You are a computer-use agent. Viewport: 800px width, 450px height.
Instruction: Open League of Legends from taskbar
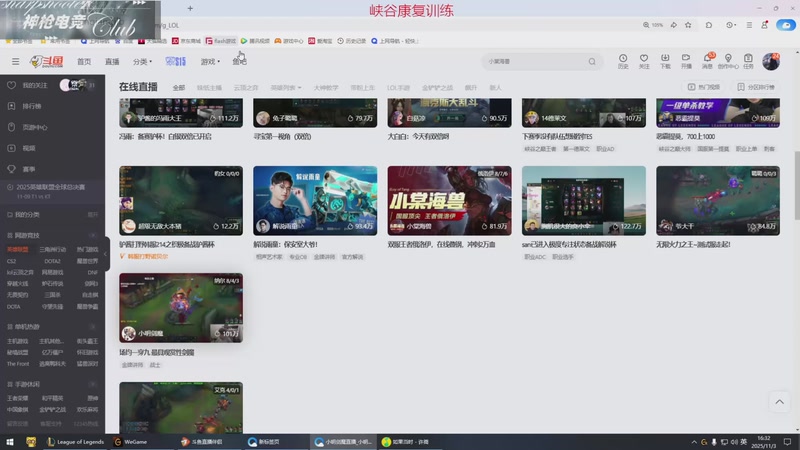[x=75, y=442]
